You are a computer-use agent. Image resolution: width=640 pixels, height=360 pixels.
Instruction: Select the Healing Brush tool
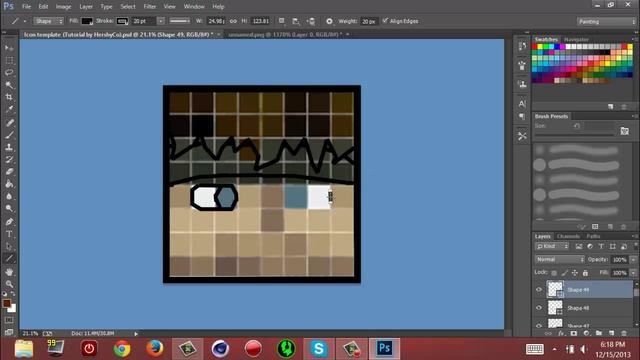coord(9,122)
